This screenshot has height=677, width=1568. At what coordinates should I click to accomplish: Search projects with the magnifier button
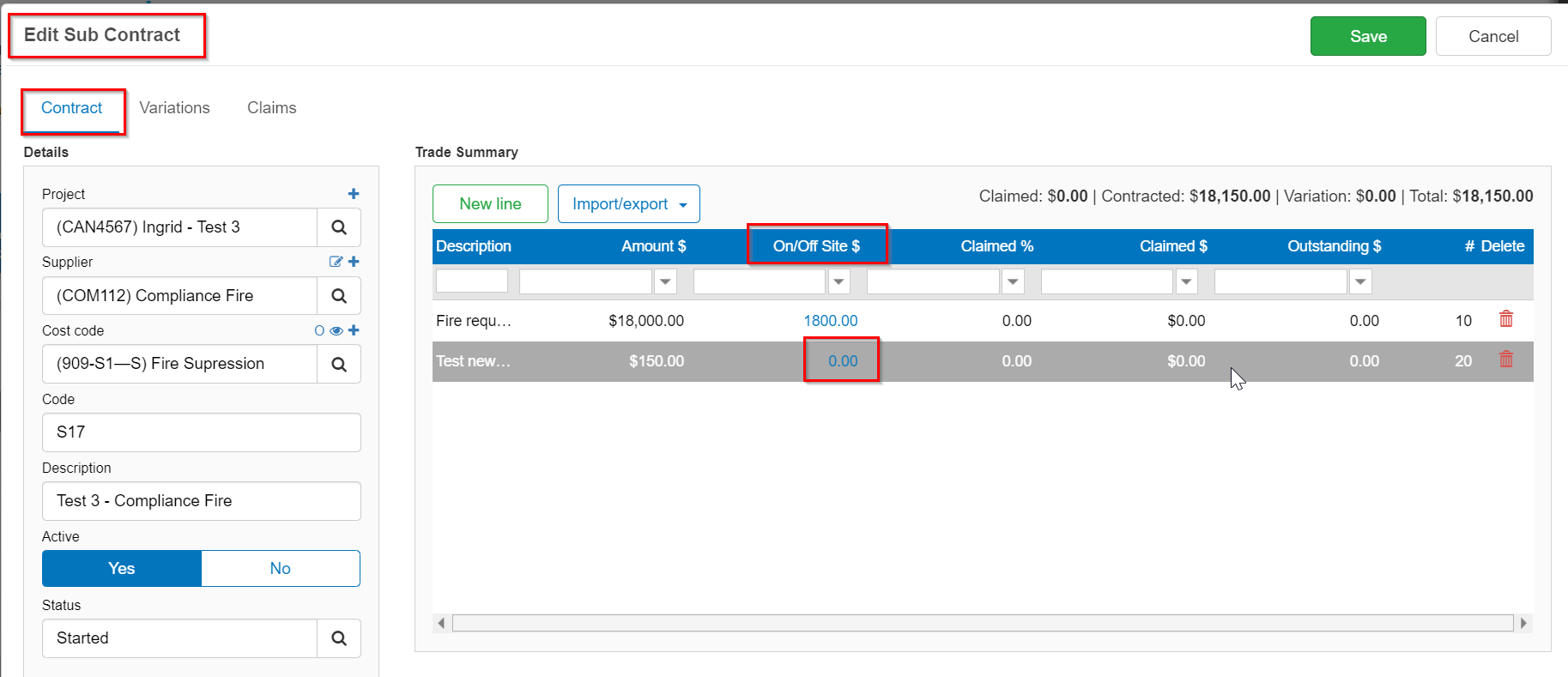(339, 227)
